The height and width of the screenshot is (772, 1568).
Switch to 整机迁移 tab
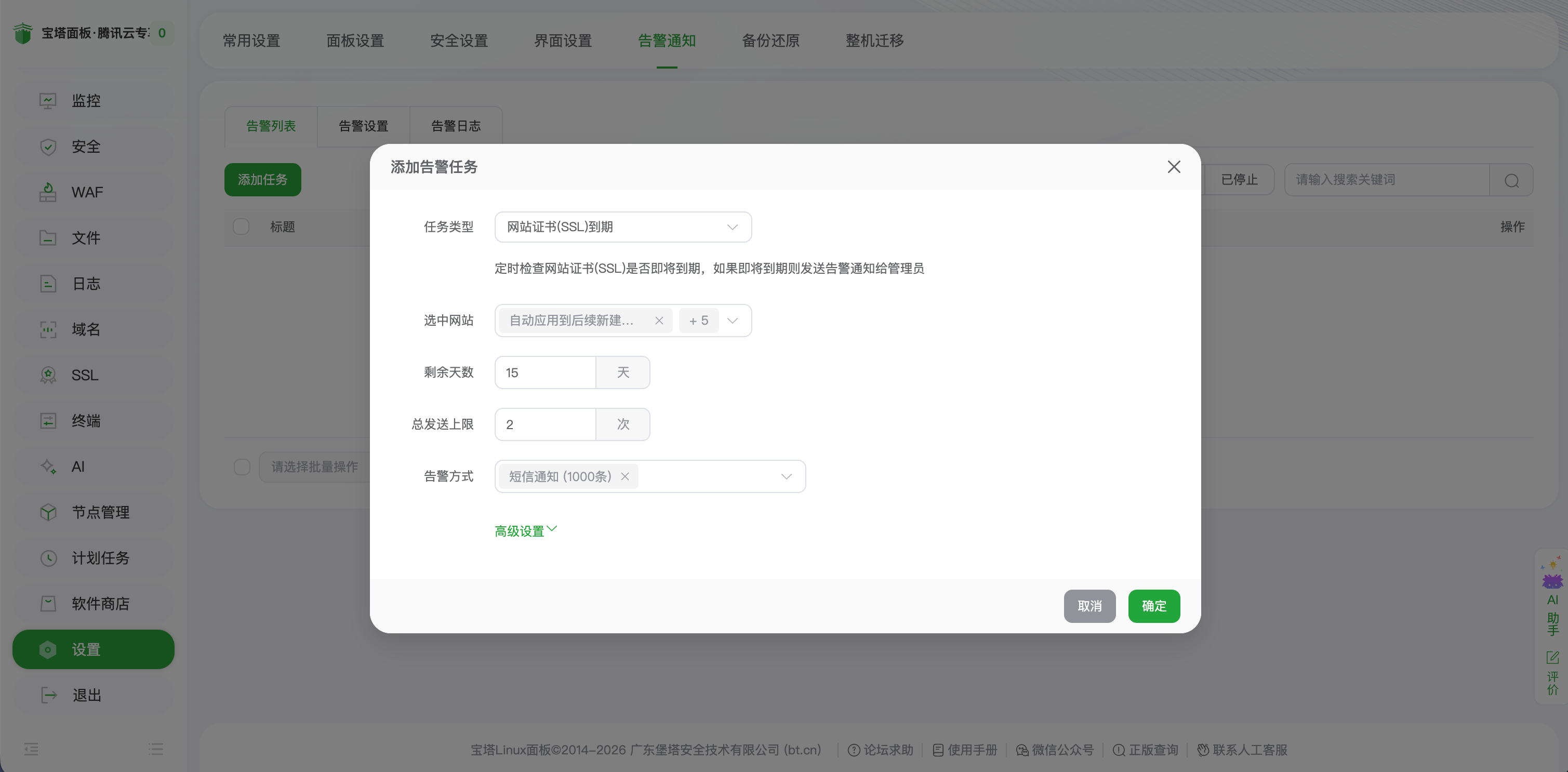coord(874,41)
